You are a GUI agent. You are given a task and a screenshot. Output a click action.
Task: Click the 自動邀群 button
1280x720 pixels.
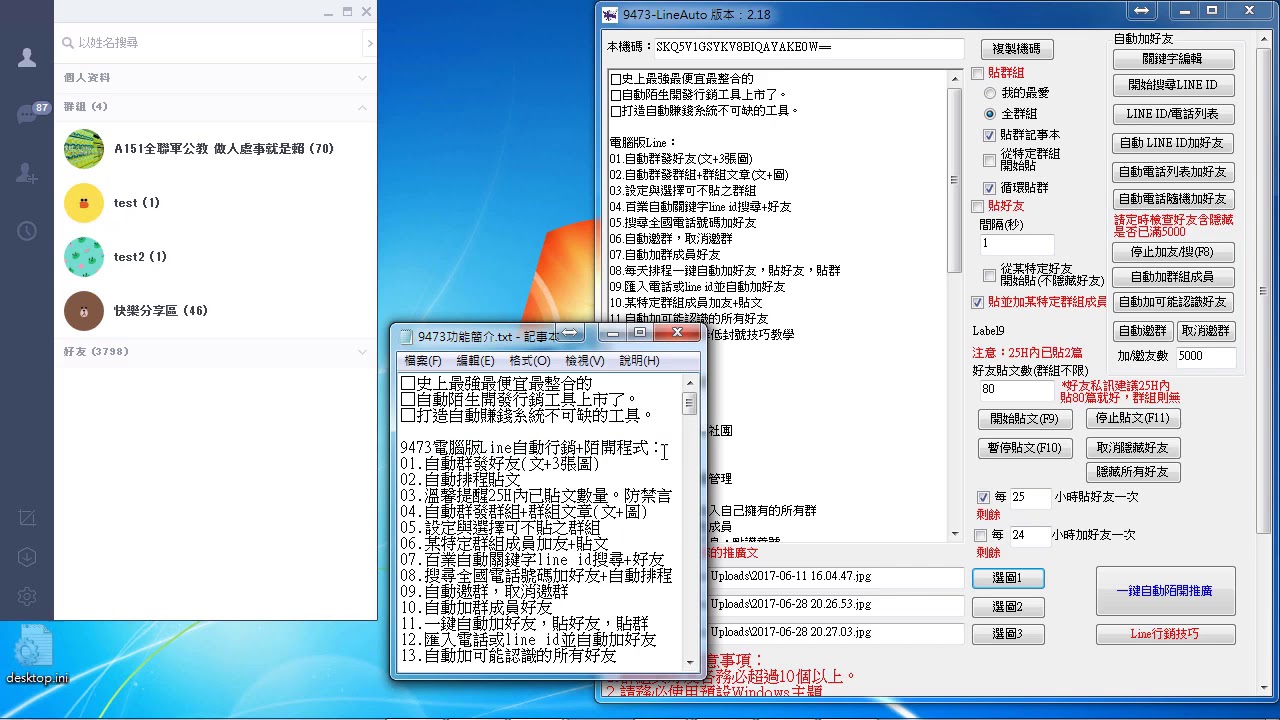(x=1142, y=331)
